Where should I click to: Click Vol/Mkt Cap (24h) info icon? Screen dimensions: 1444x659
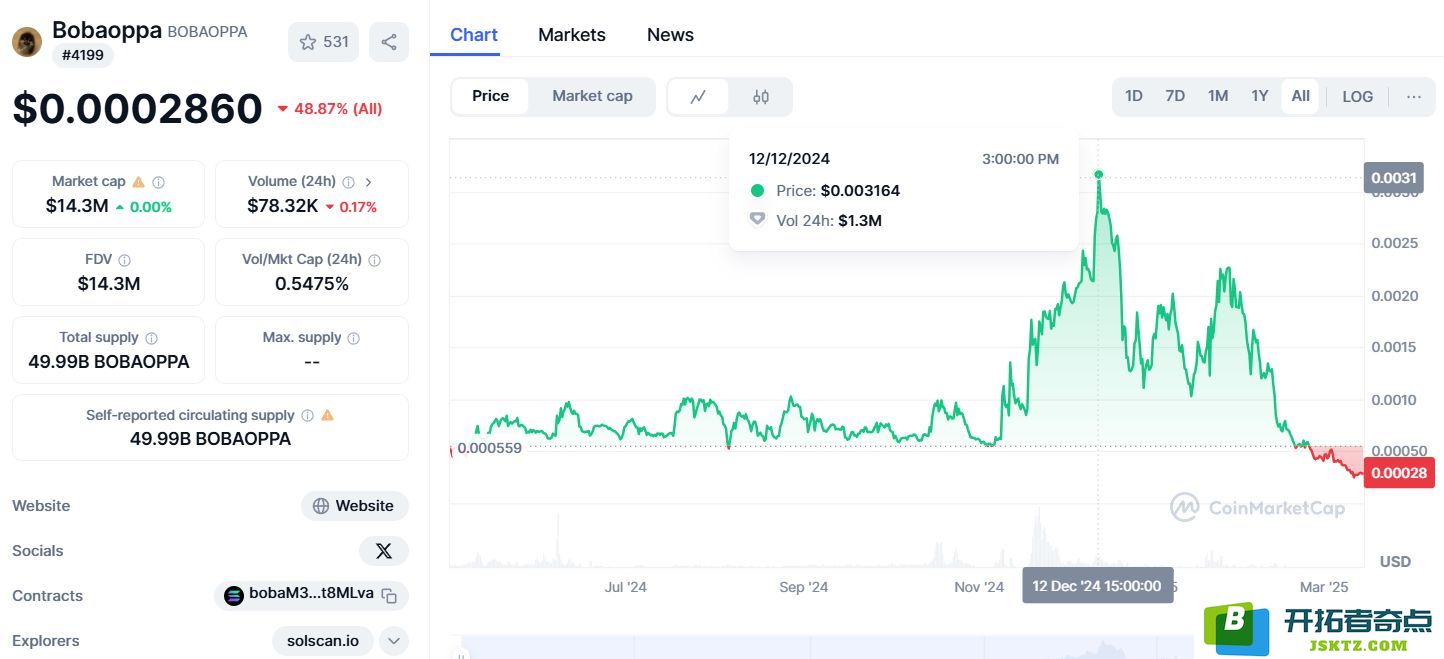(374, 260)
